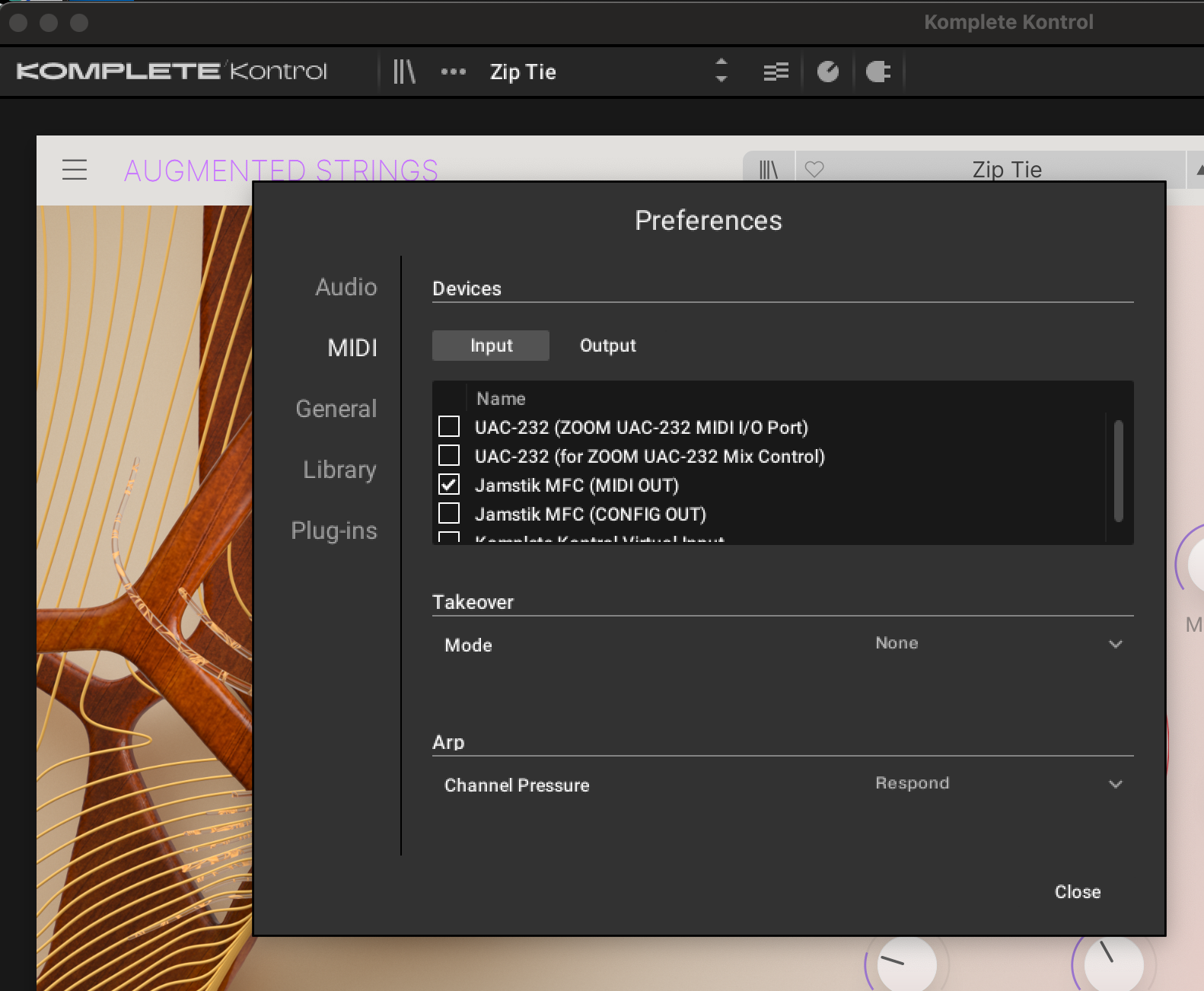
Task: Click the knob/perform panel icon in header
Action: coord(828,72)
